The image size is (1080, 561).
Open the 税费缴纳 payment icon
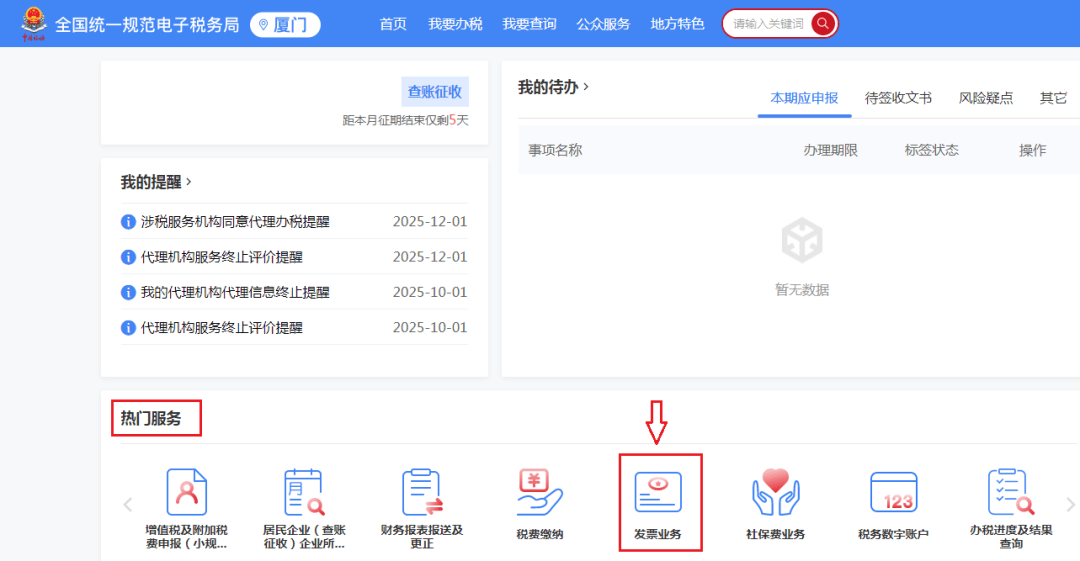click(x=540, y=493)
